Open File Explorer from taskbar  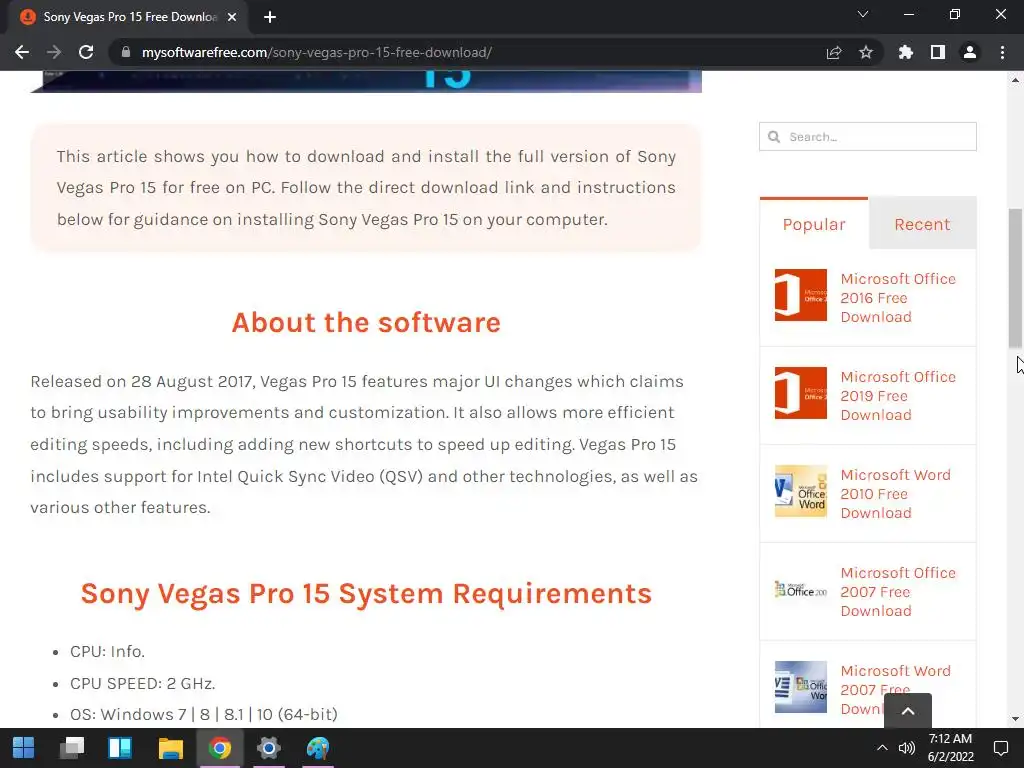(170, 748)
